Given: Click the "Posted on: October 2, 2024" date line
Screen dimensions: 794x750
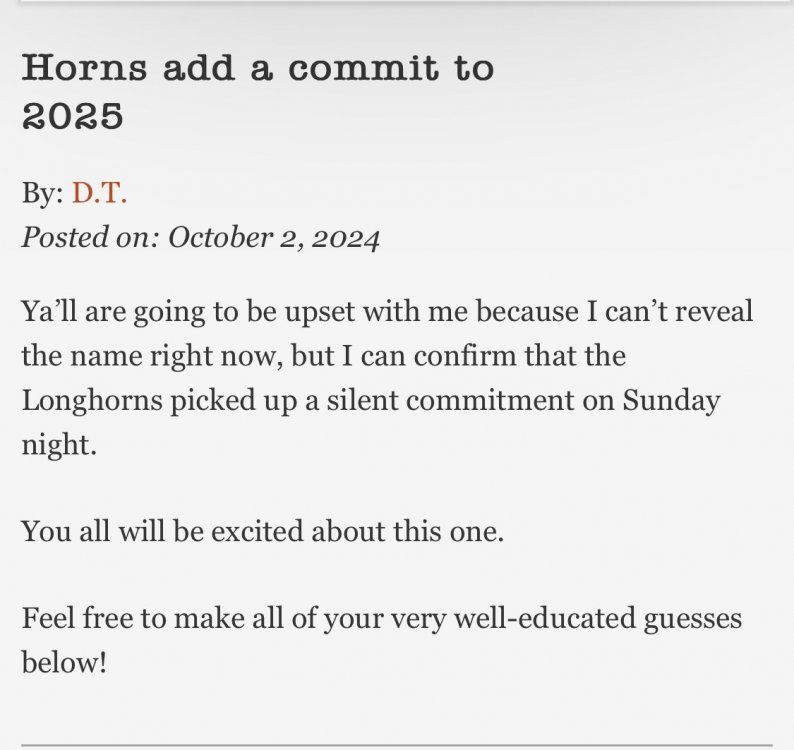Looking at the screenshot, I should tap(201, 238).
